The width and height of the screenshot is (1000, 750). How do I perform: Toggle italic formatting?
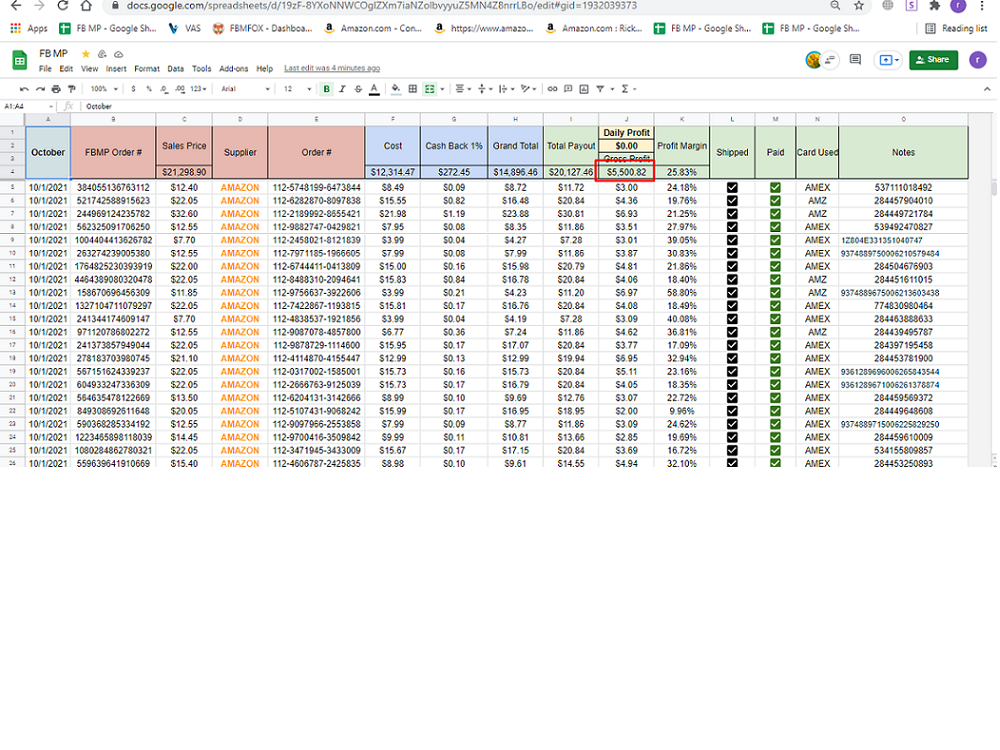point(342,89)
